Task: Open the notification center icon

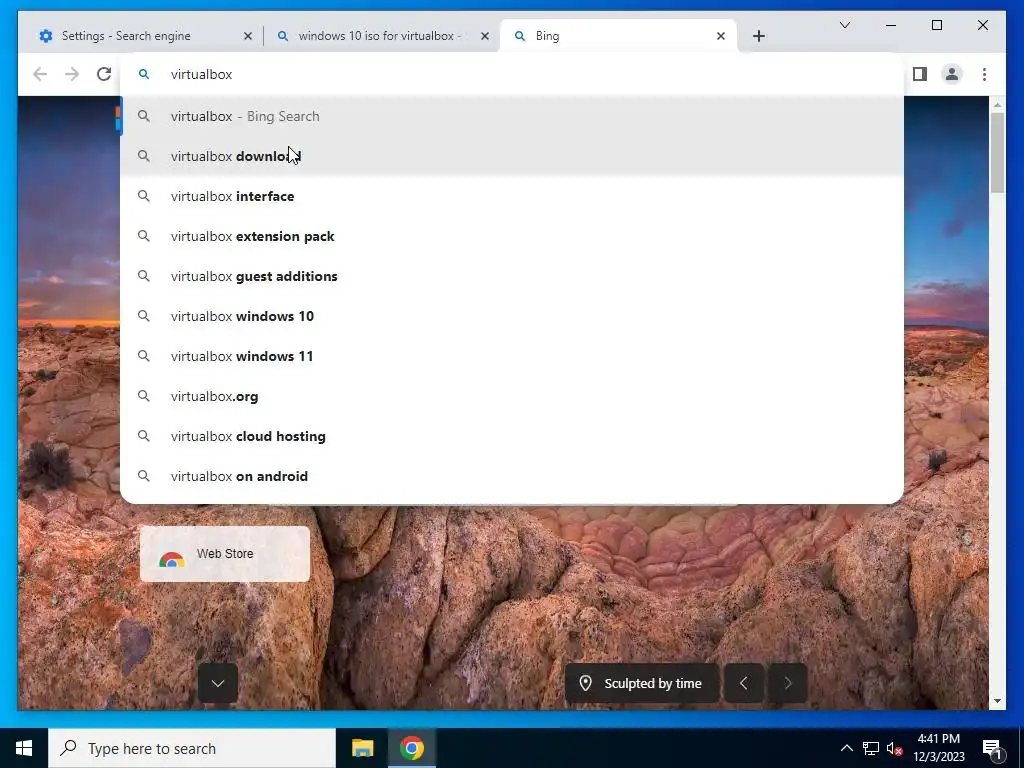Action: pos(992,748)
